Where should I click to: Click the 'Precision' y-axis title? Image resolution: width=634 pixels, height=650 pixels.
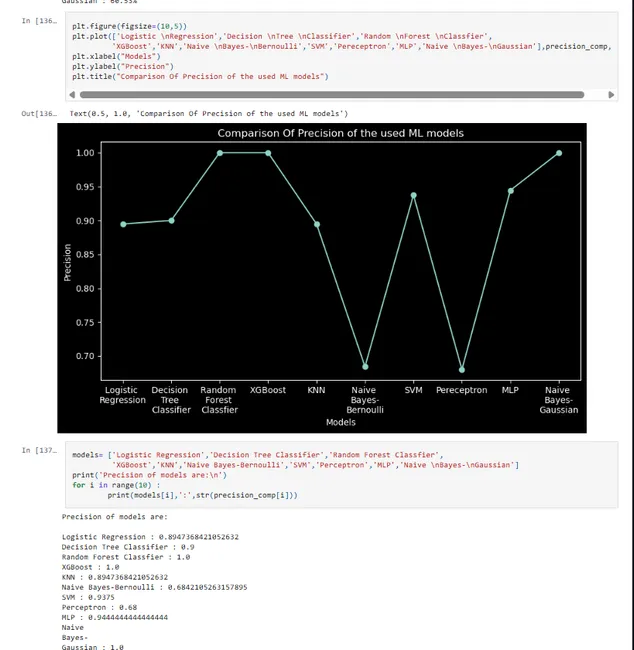click(67, 262)
